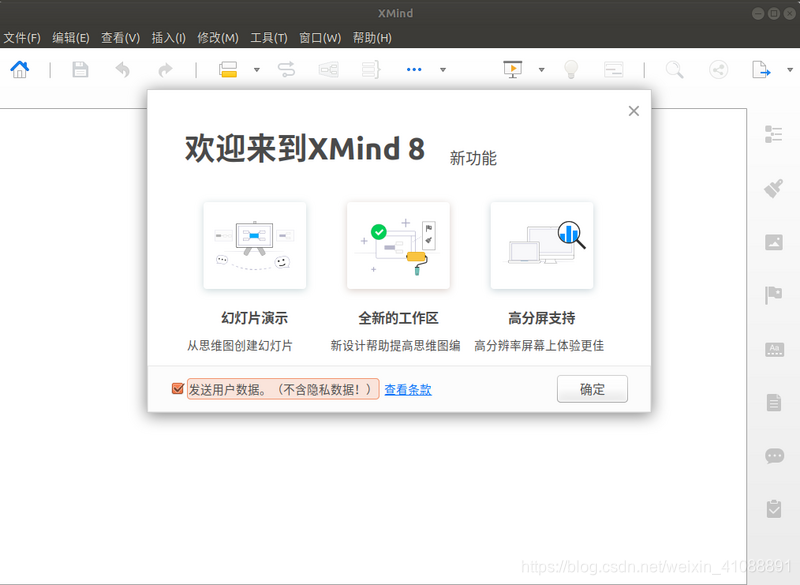Click the 高分辨率屏幕上体验更佳 description

pyautogui.click(x=539, y=346)
